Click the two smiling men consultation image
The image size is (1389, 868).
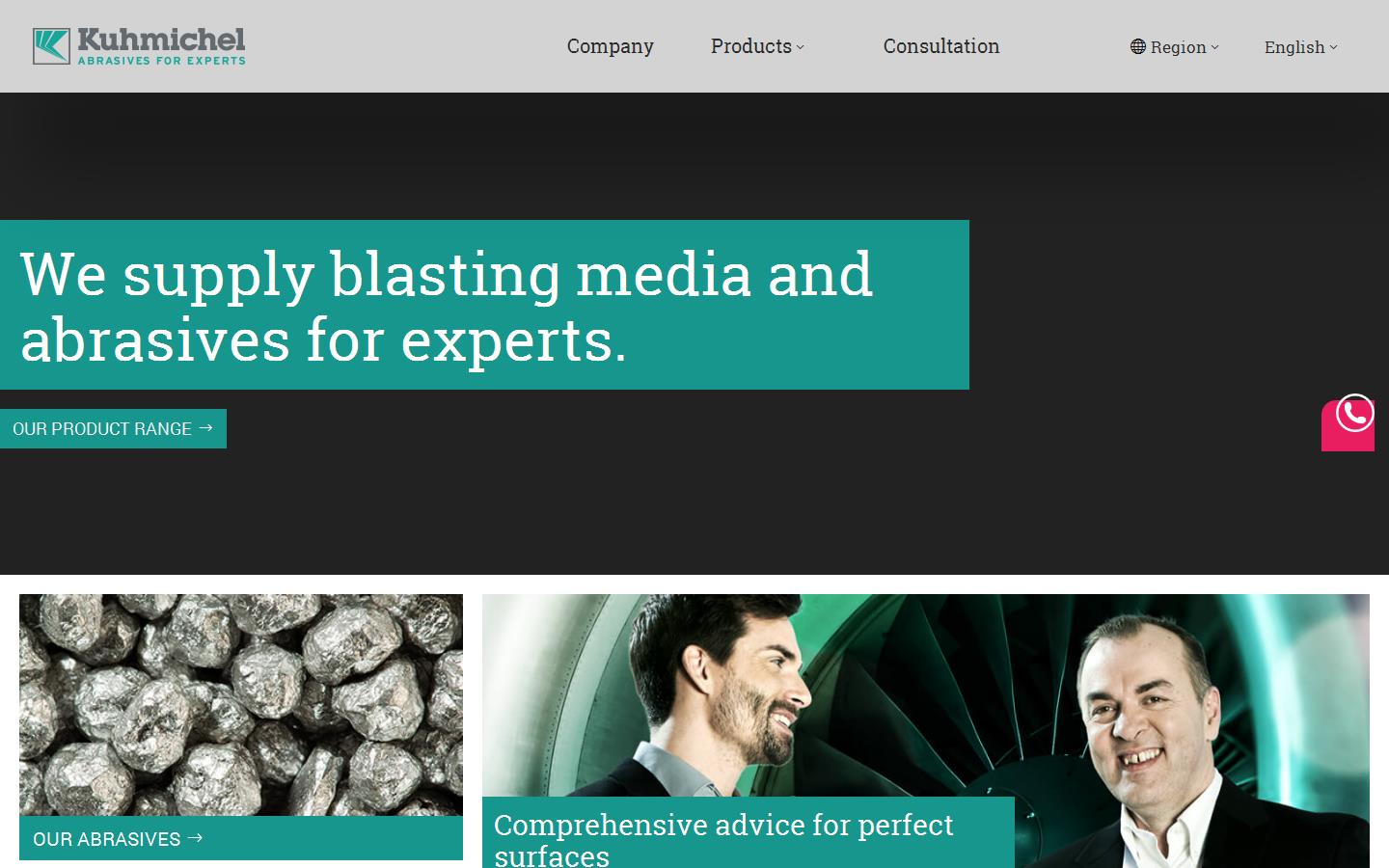pos(926,694)
